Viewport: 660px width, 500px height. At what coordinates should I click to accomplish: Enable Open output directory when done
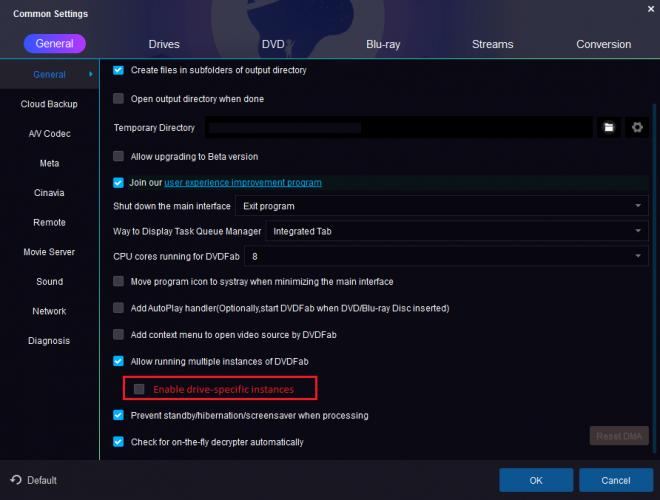point(118,98)
